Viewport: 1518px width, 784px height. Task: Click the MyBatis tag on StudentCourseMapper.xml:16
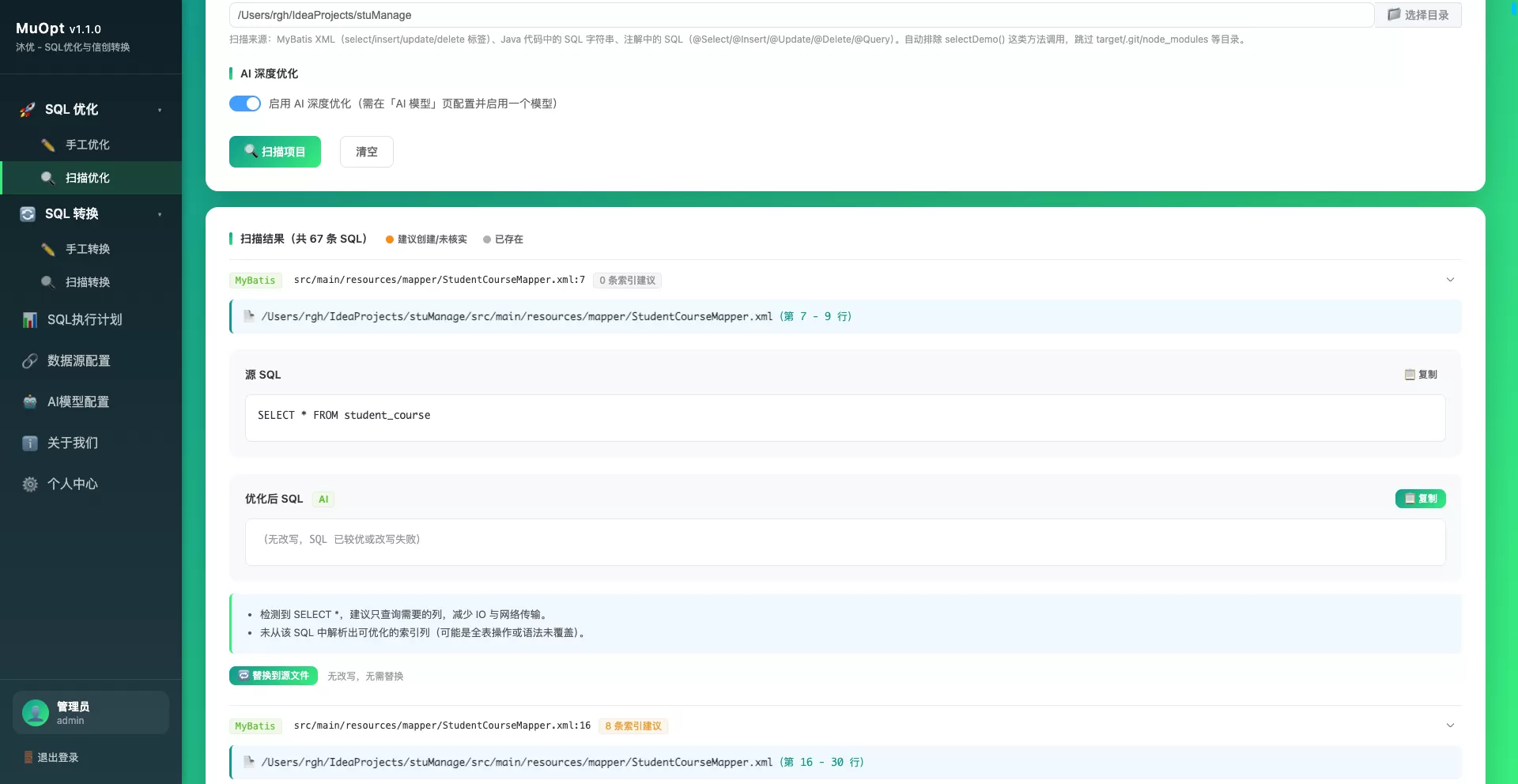pyautogui.click(x=255, y=726)
